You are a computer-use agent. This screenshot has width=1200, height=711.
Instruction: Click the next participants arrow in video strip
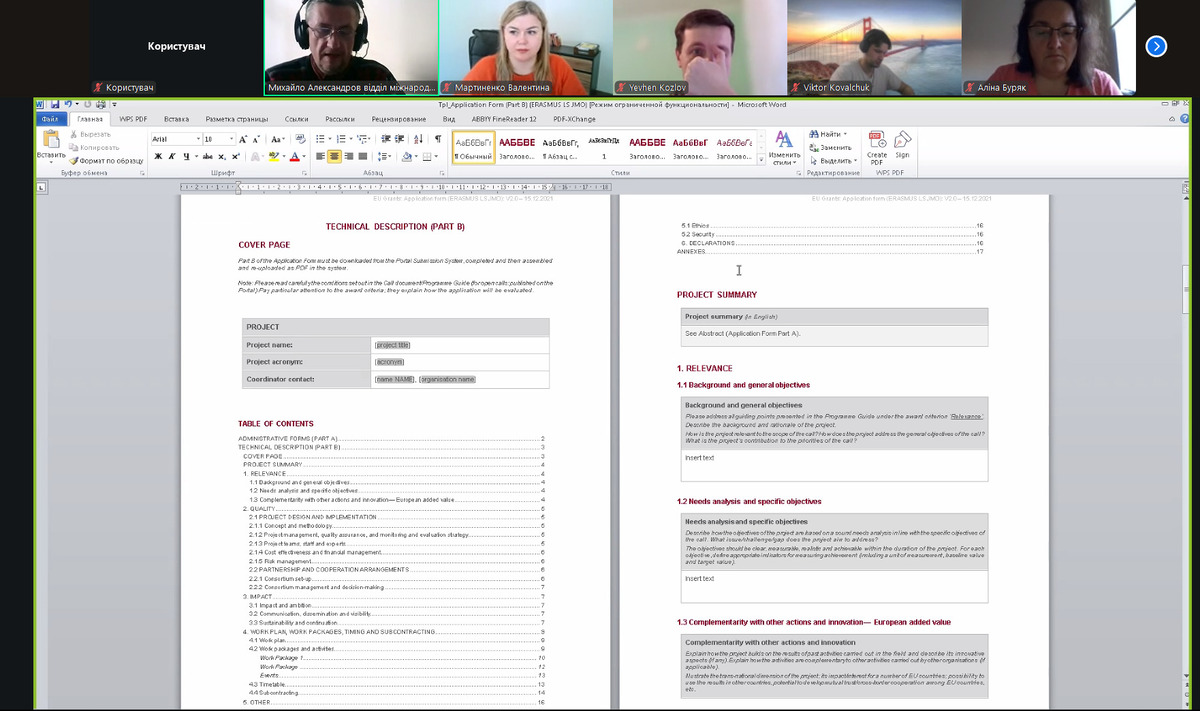[1156, 46]
